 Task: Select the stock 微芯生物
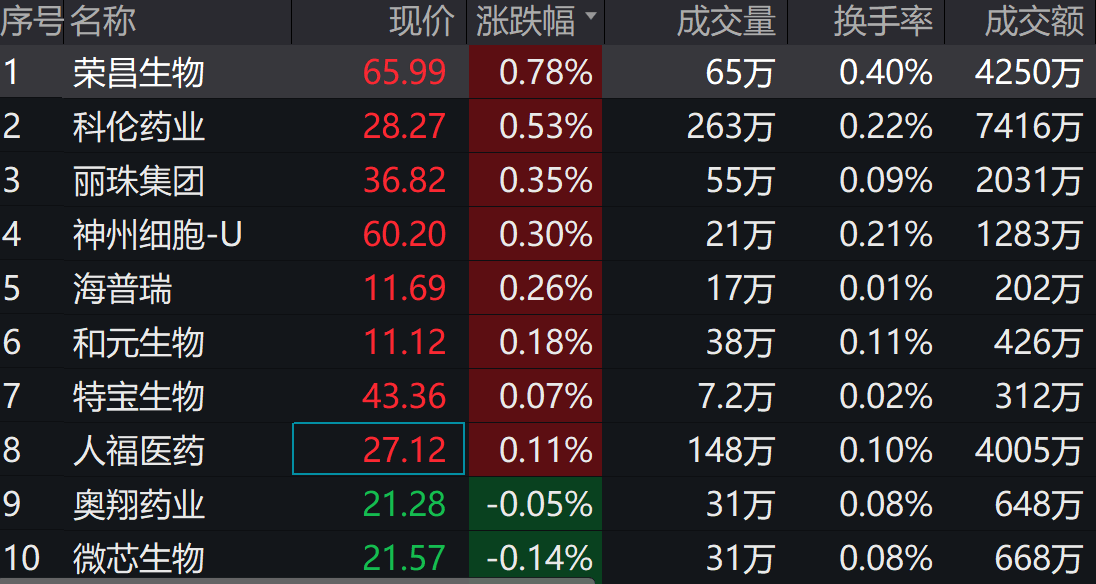139,557
